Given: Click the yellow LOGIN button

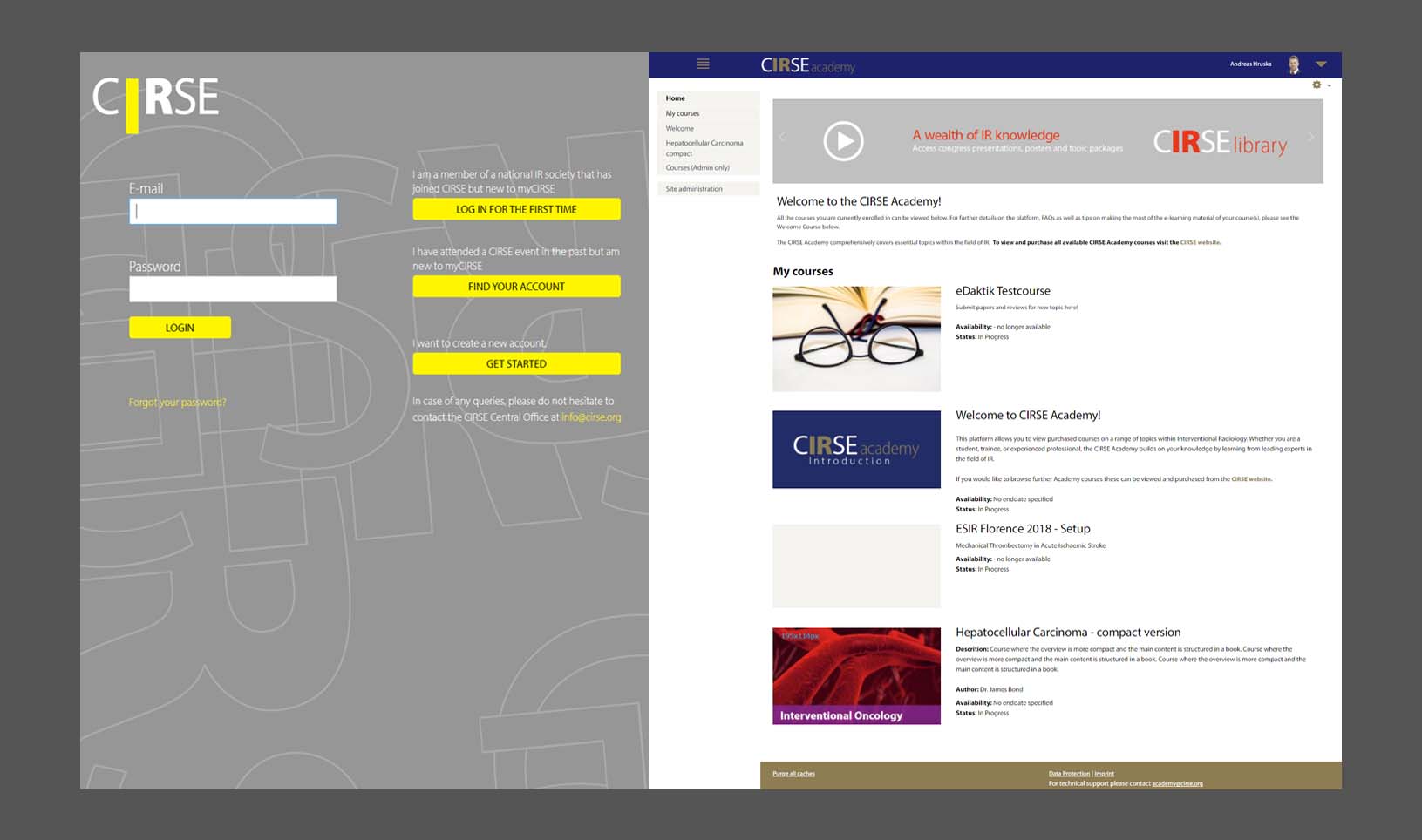Looking at the screenshot, I should [180, 328].
